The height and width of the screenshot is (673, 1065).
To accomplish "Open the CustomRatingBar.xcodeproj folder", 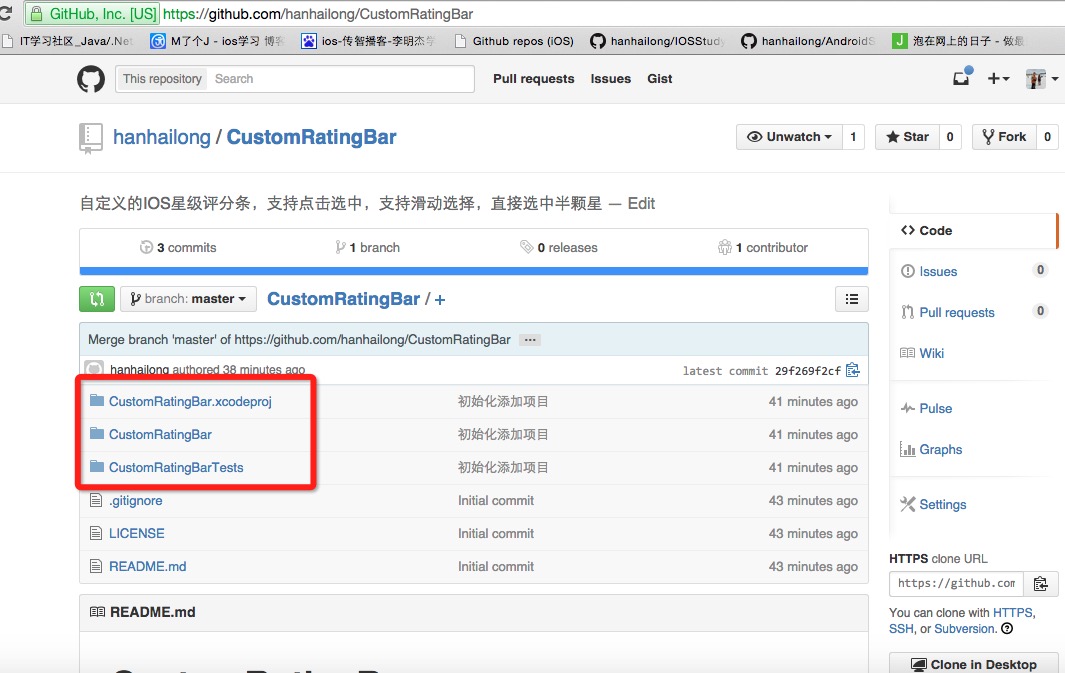I will 190,401.
